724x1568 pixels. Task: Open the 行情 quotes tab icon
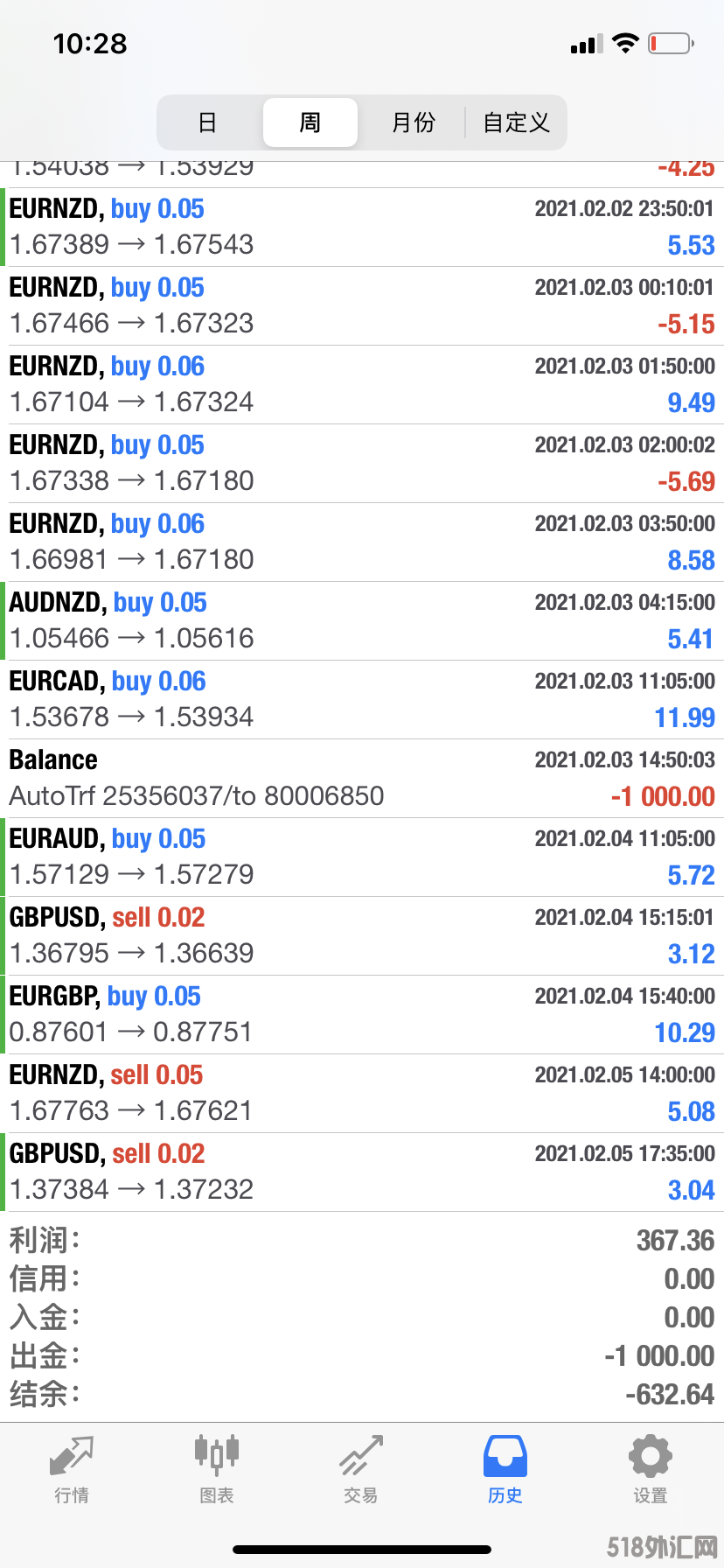click(72, 1457)
